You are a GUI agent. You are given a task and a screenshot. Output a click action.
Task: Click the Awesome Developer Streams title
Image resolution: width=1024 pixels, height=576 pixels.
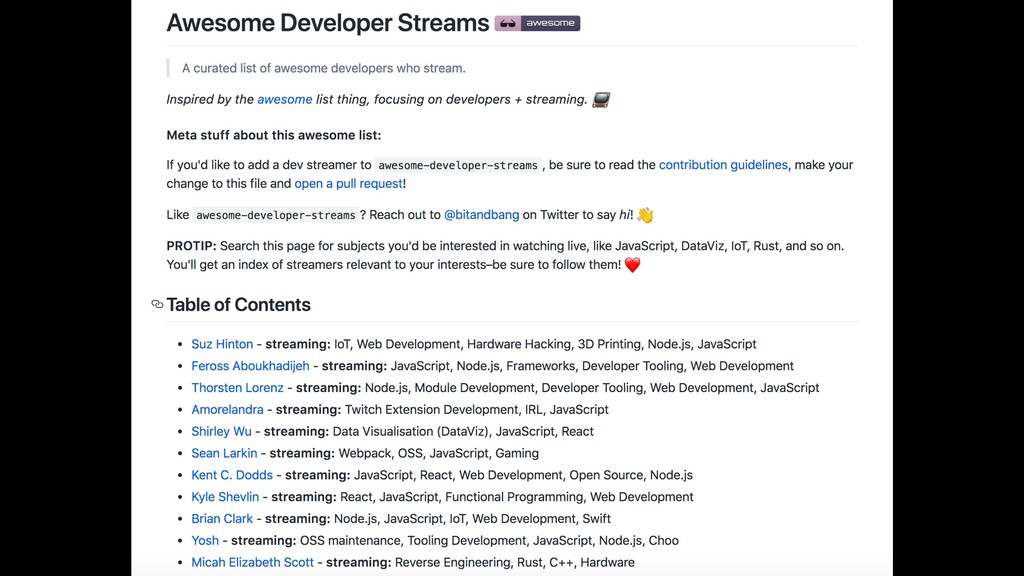(x=328, y=23)
